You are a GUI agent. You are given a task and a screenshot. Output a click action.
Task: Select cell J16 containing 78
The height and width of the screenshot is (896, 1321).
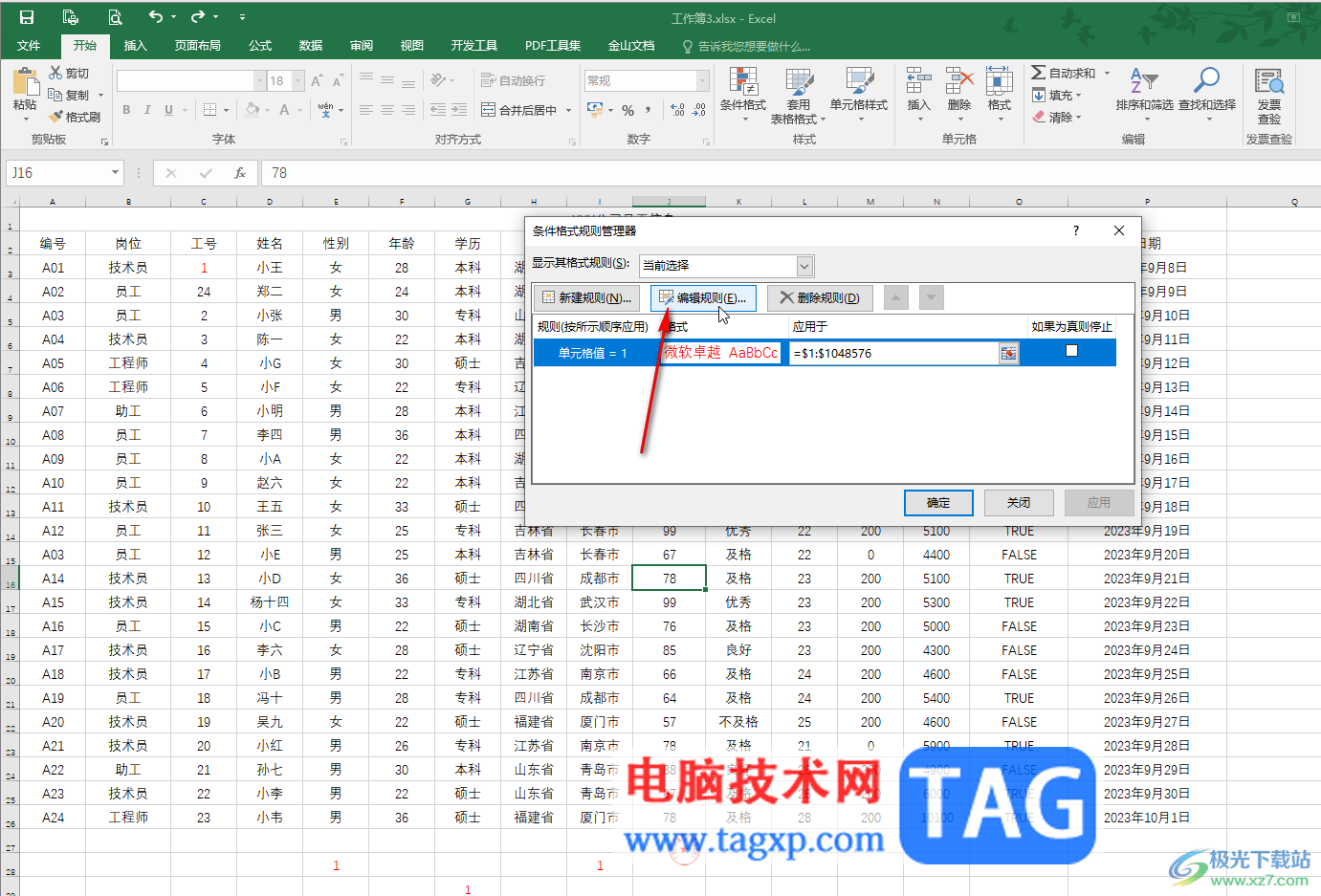pyautogui.click(x=670, y=579)
